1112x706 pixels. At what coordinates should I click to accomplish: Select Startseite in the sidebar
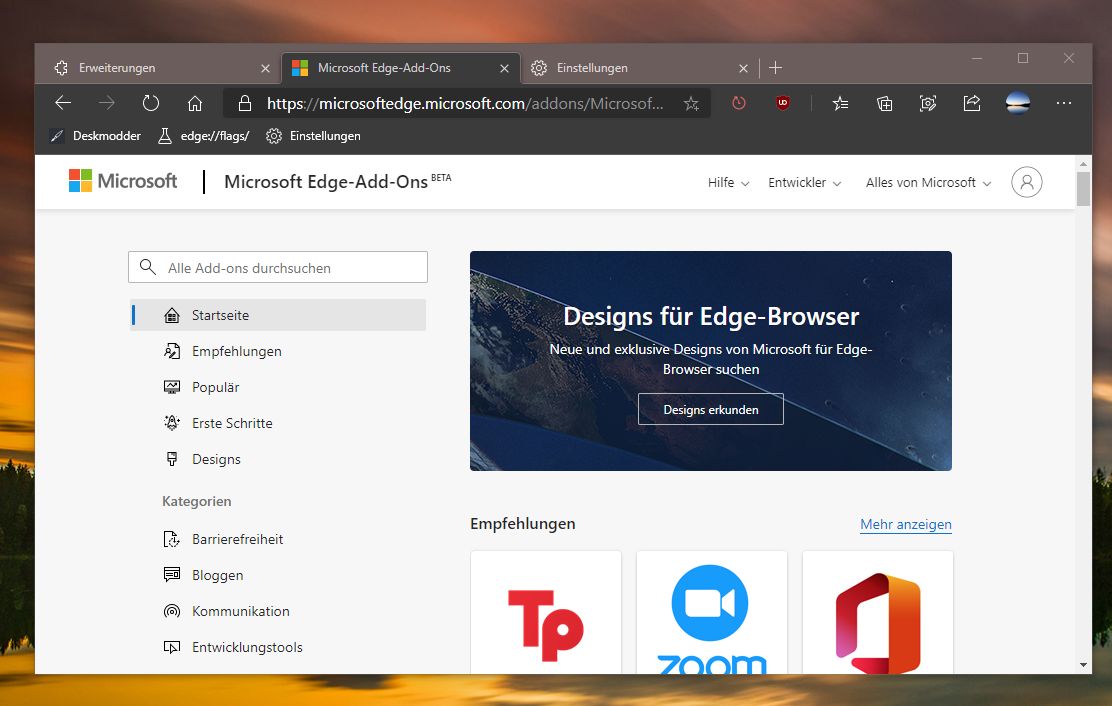279,315
